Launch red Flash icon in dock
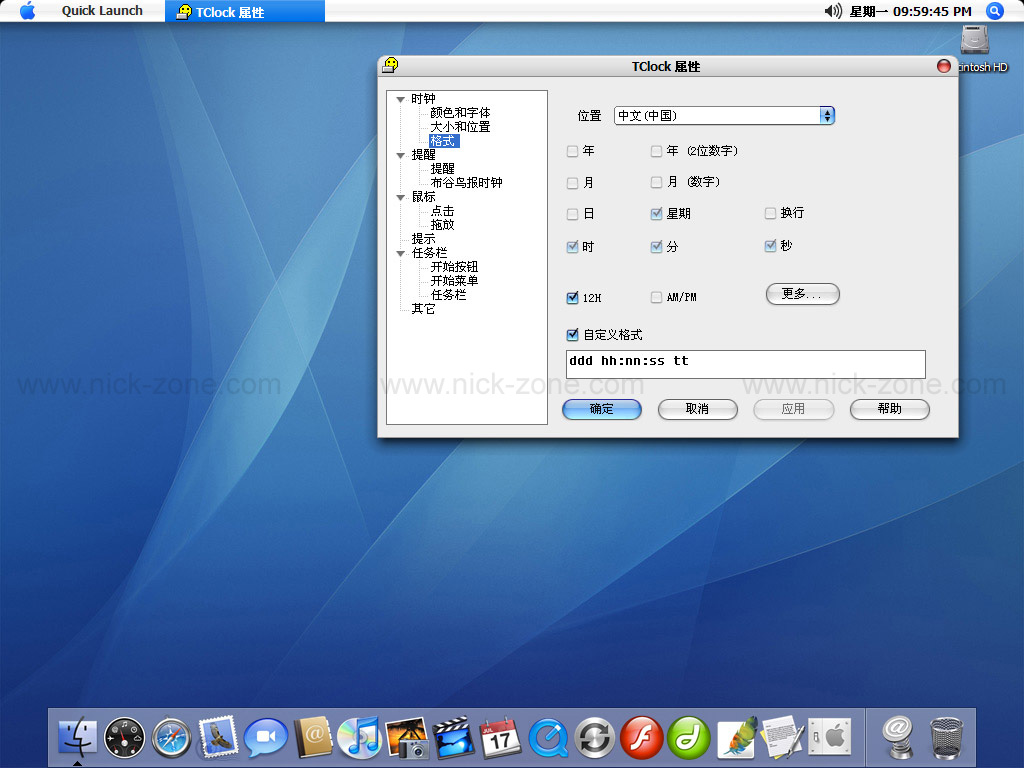This screenshot has width=1024, height=768. click(641, 738)
